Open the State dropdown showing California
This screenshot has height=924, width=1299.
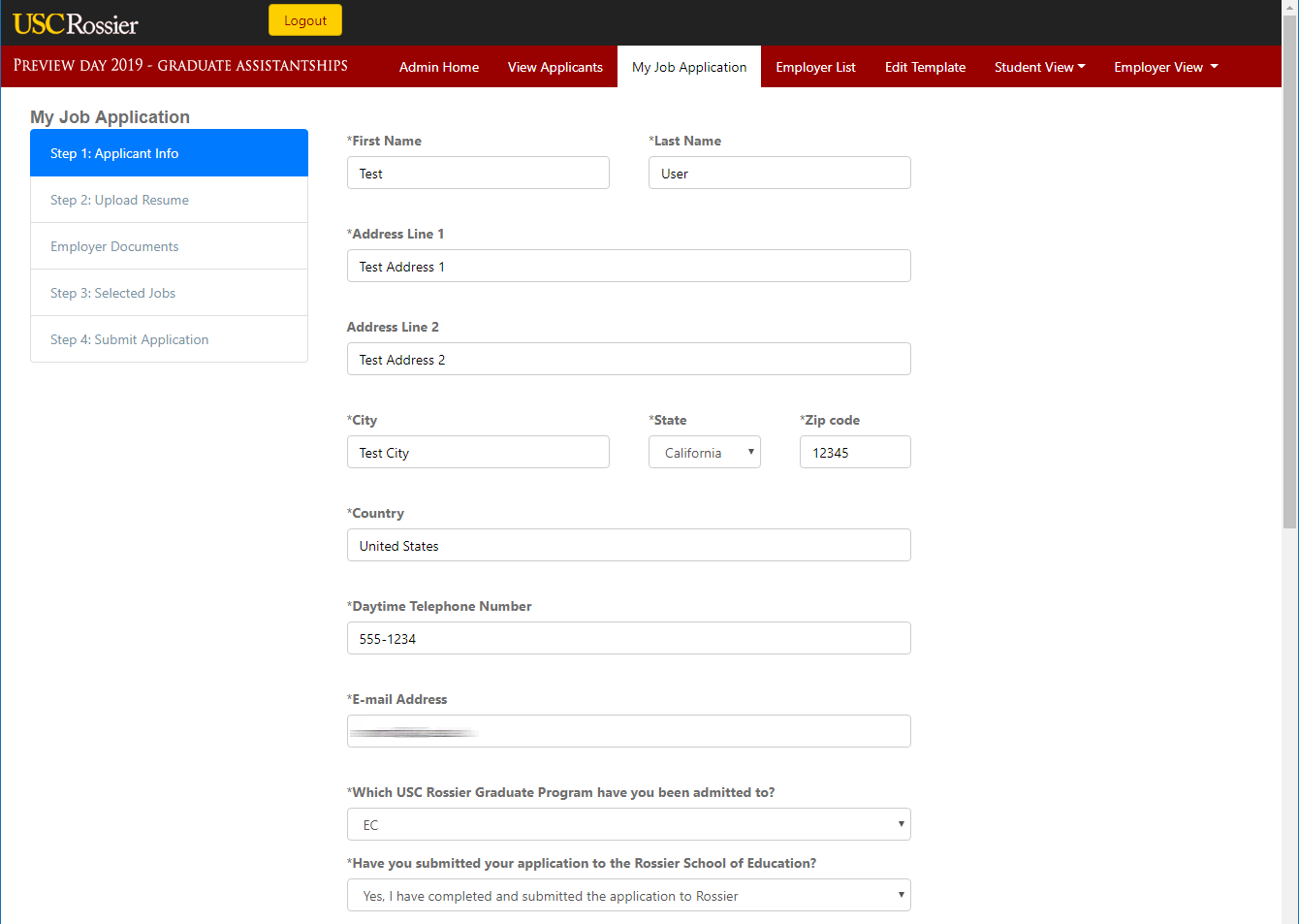(x=704, y=453)
